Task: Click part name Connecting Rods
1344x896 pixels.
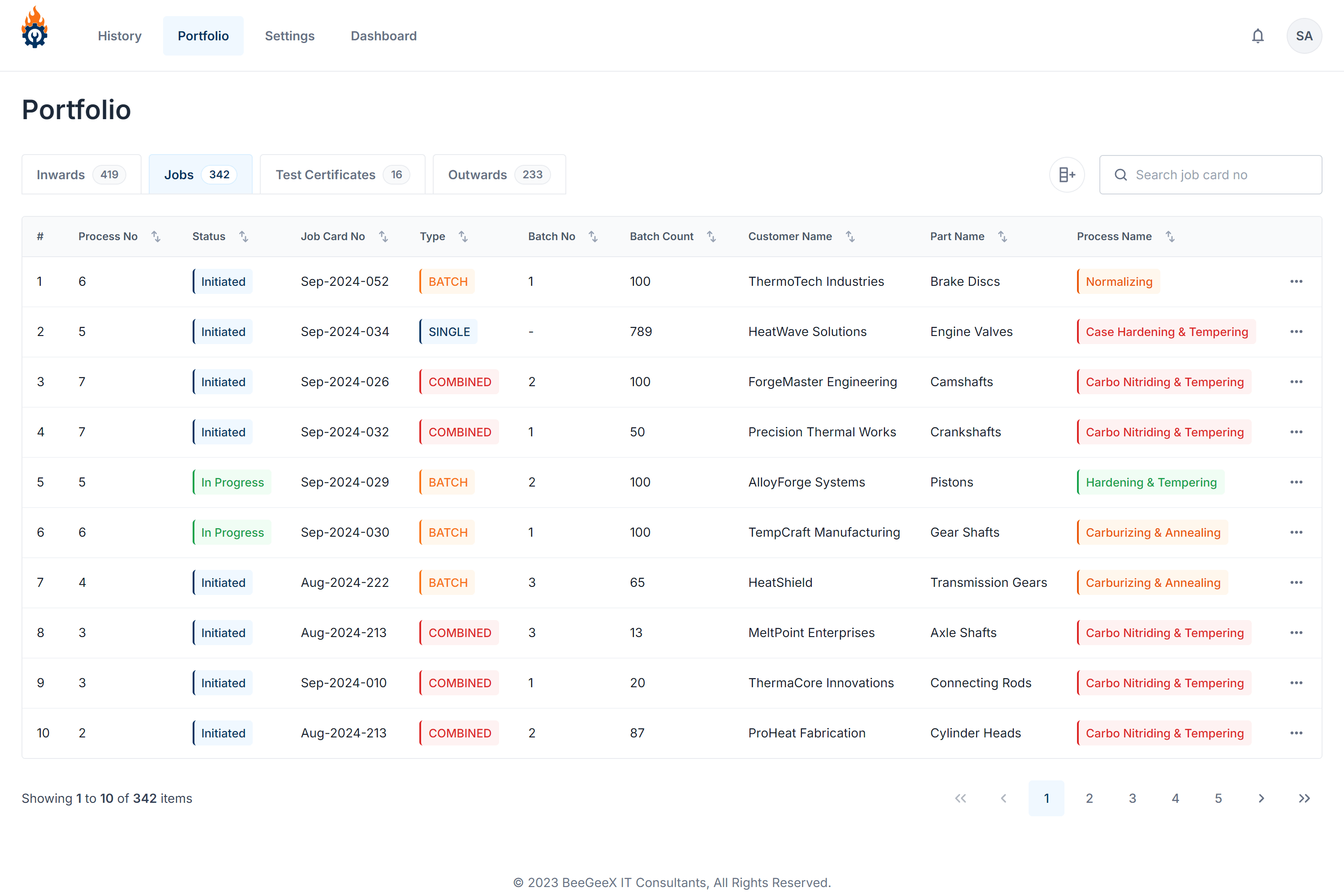Action: coord(981,683)
